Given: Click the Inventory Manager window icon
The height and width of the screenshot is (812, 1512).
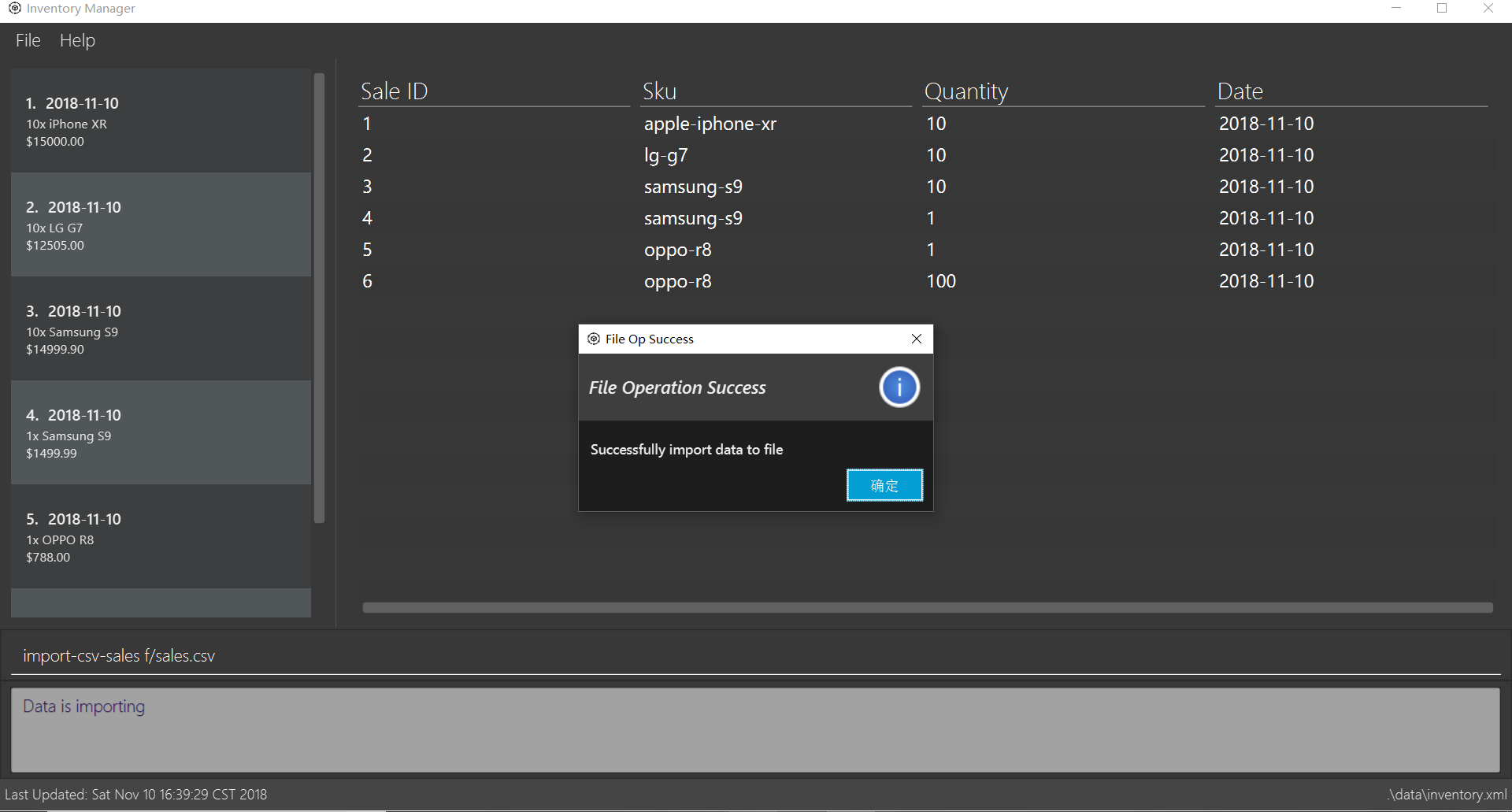Looking at the screenshot, I should [x=14, y=8].
